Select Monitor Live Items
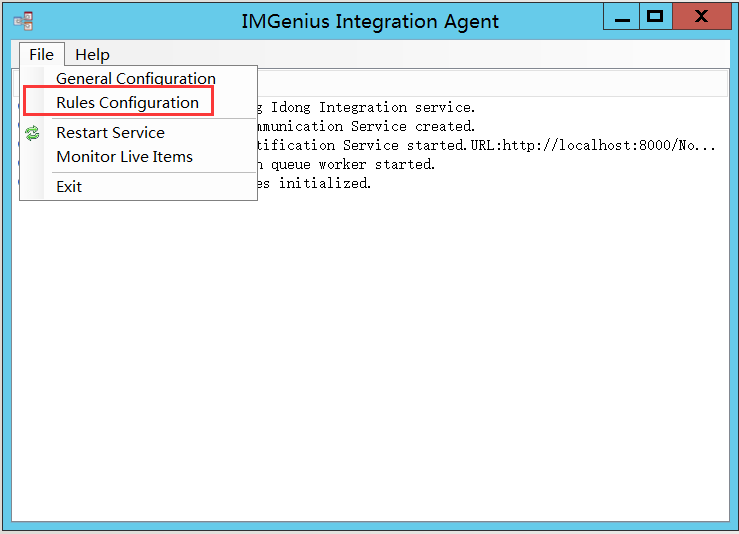Viewport: 739px width, 534px height. click(124, 157)
